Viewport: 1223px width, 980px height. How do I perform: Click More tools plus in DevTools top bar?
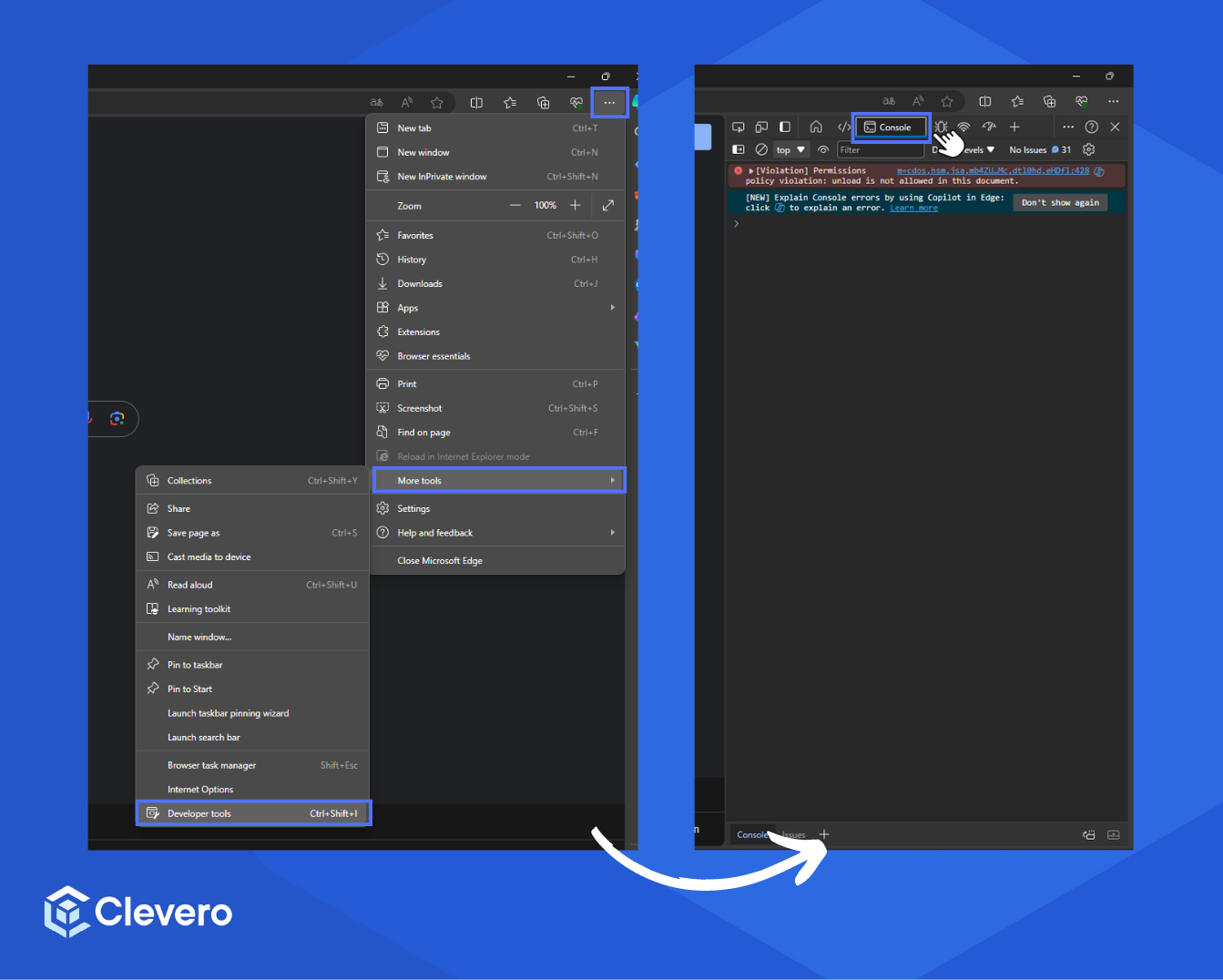pyautogui.click(x=1014, y=127)
